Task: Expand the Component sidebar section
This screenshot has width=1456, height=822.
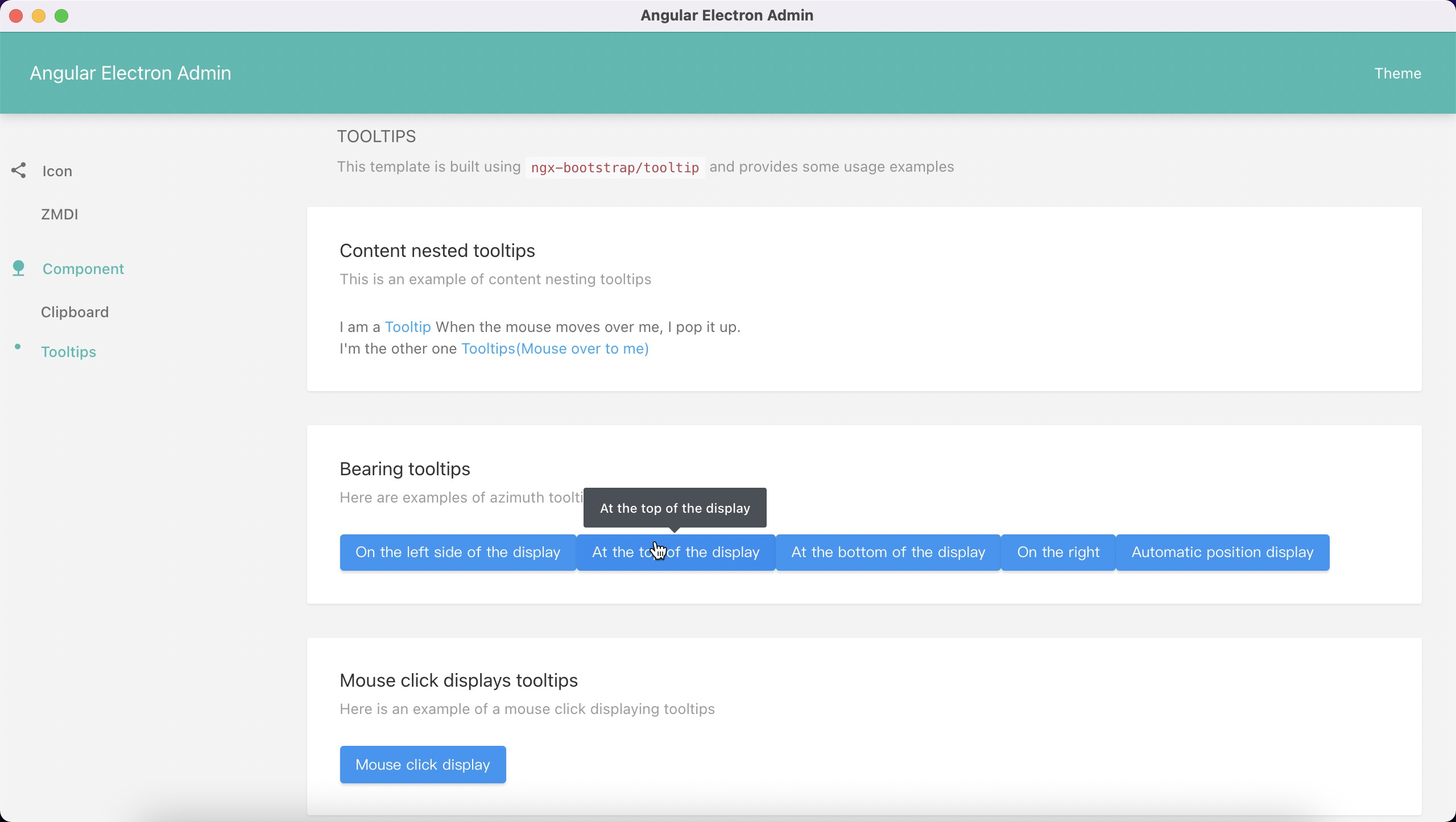Action: tap(83, 268)
